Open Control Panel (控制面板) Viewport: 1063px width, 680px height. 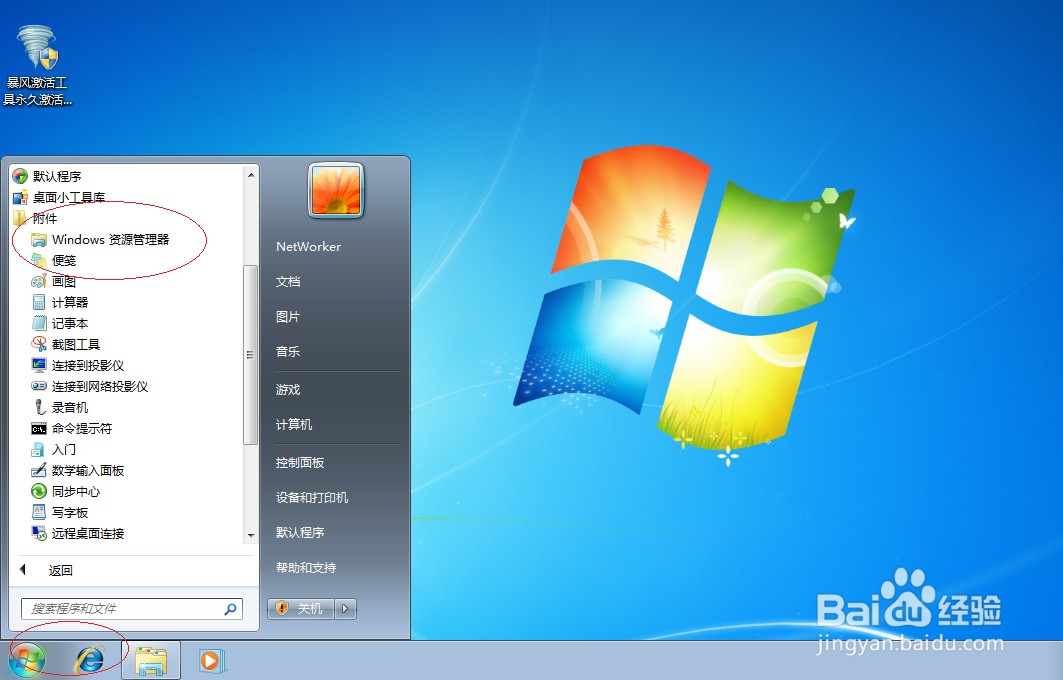(x=300, y=463)
